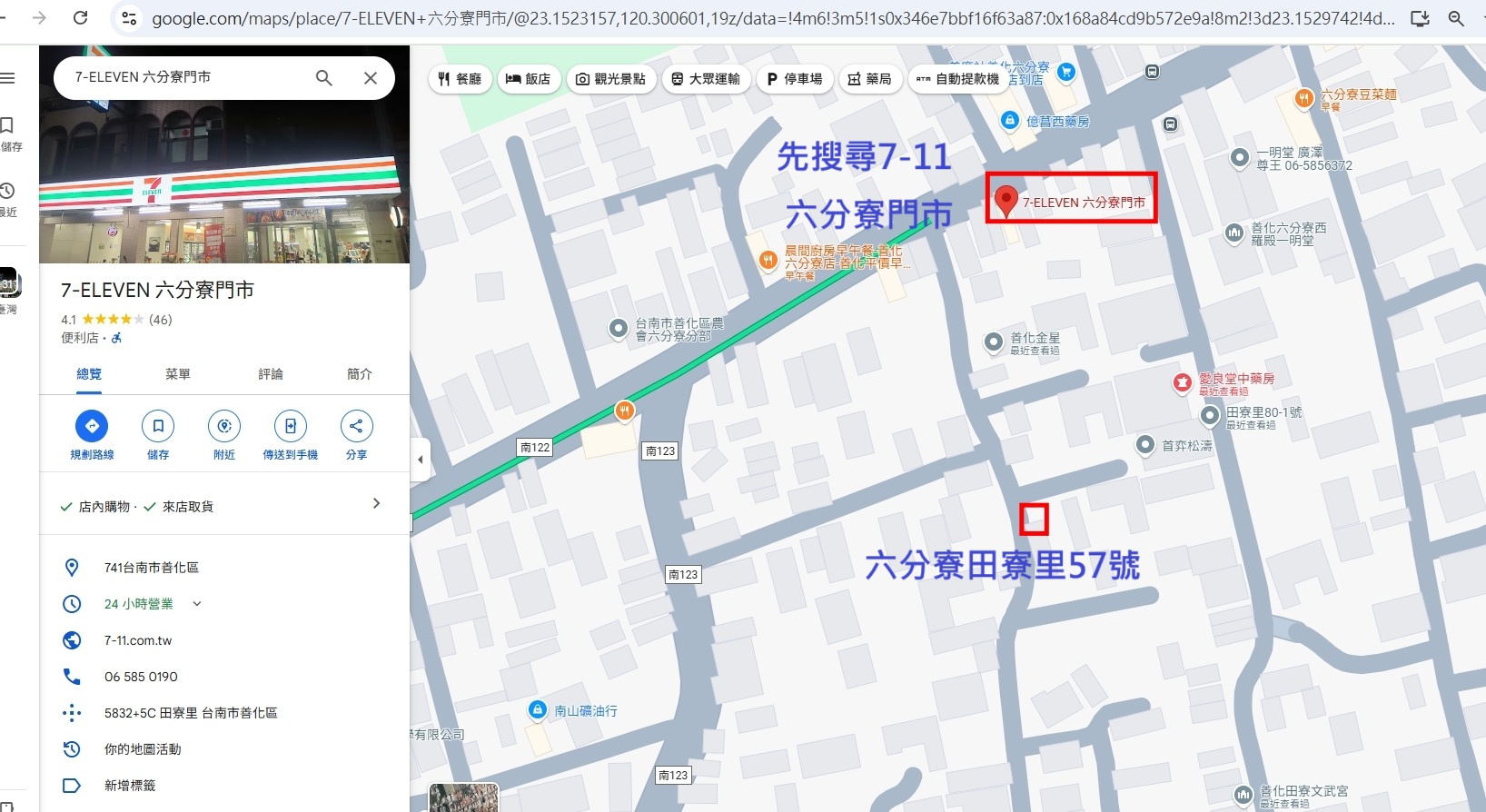Open the hamburger menu icon
This screenshot has height=812, width=1486.
tap(8, 78)
